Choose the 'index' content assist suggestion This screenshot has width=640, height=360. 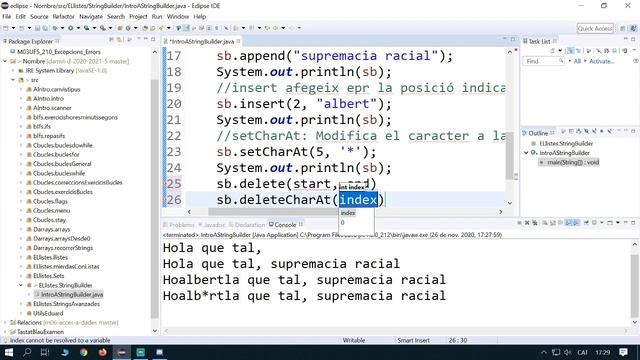click(x=348, y=213)
